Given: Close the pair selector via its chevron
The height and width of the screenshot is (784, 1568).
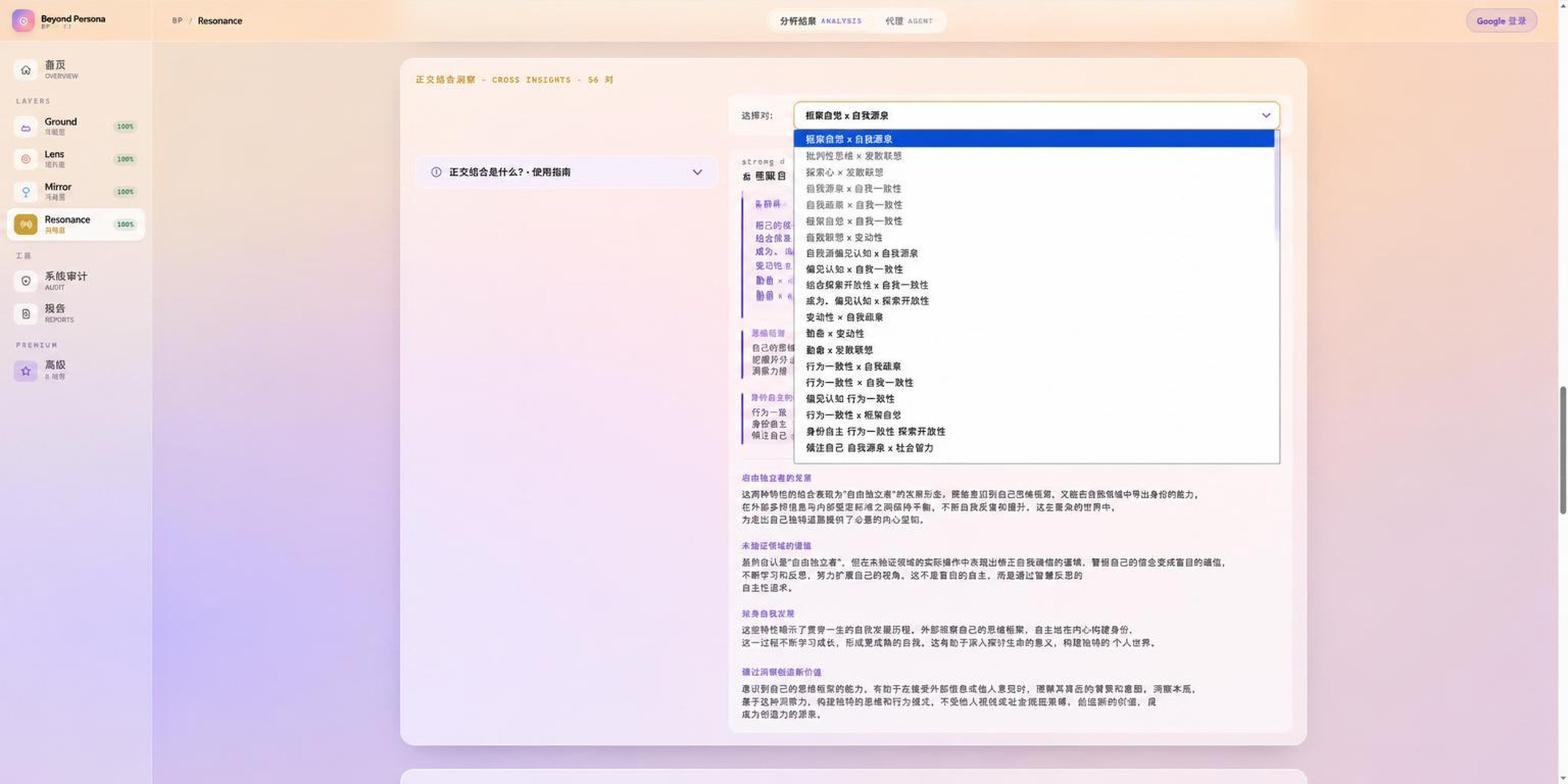Looking at the screenshot, I should (x=1266, y=115).
